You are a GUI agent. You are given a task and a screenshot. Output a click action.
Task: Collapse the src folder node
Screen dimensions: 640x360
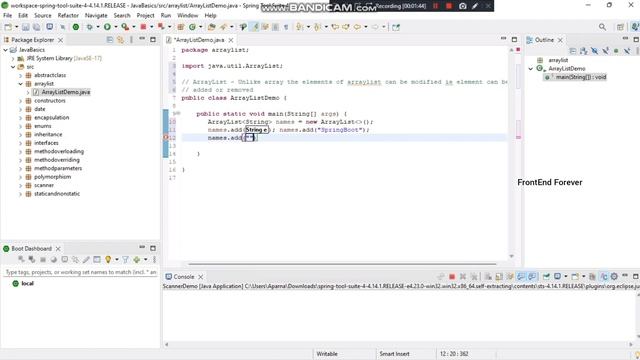tap(13, 67)
